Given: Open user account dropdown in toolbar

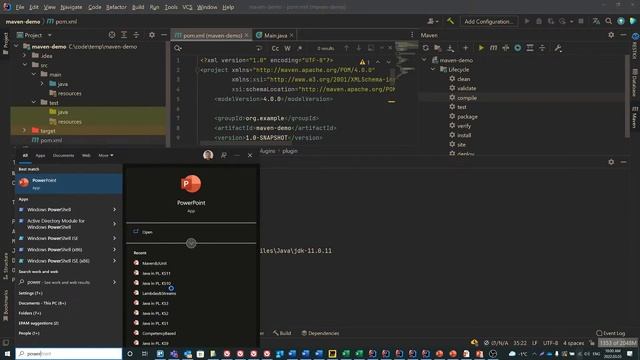Looking at the screenshot, I should tap(433, 21).
